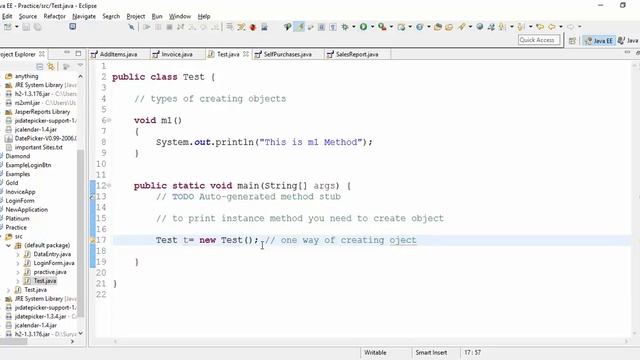Viewport: 640px width, 360px height.
Task: Open the Run menu
Action: 157,16
